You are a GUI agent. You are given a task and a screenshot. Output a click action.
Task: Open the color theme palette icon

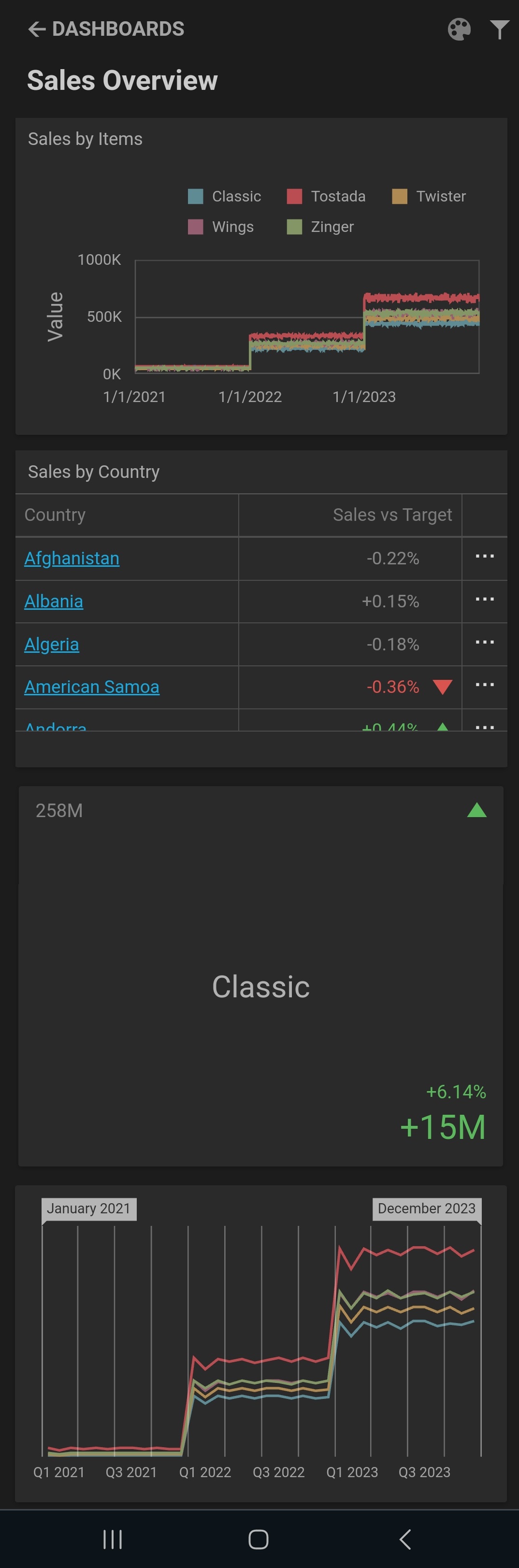[x=459, y=29]
